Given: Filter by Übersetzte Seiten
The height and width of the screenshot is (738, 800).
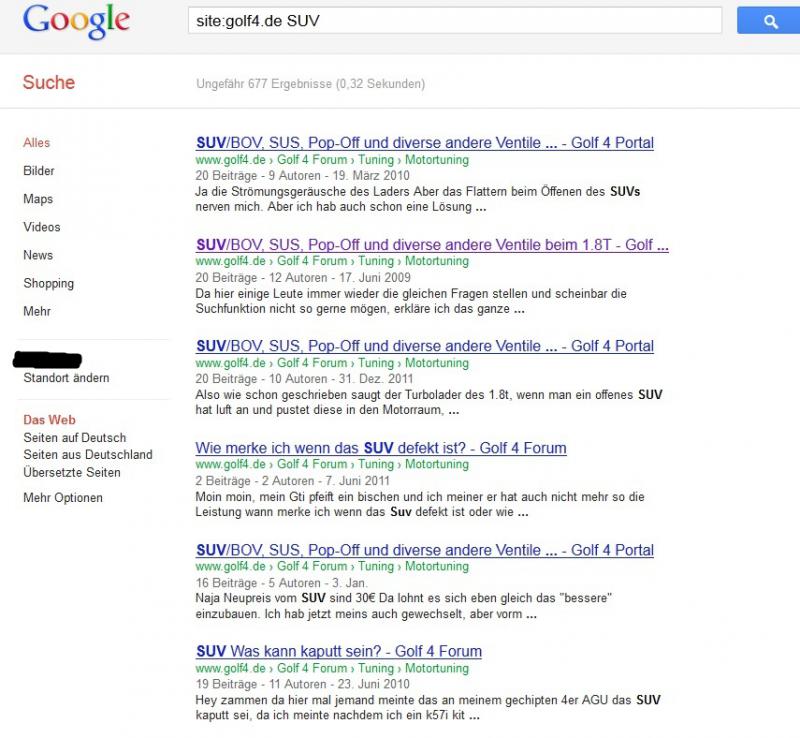Looking at the screenshot, I should [x=72, y=473].
